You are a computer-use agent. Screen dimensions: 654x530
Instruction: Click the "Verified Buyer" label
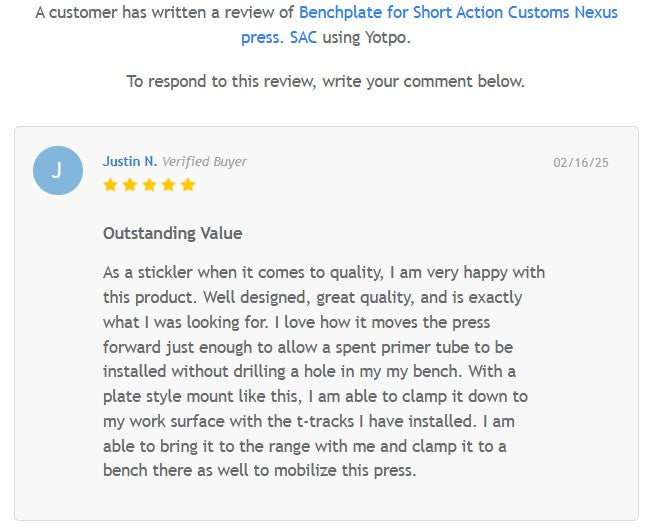click(204, 162)
